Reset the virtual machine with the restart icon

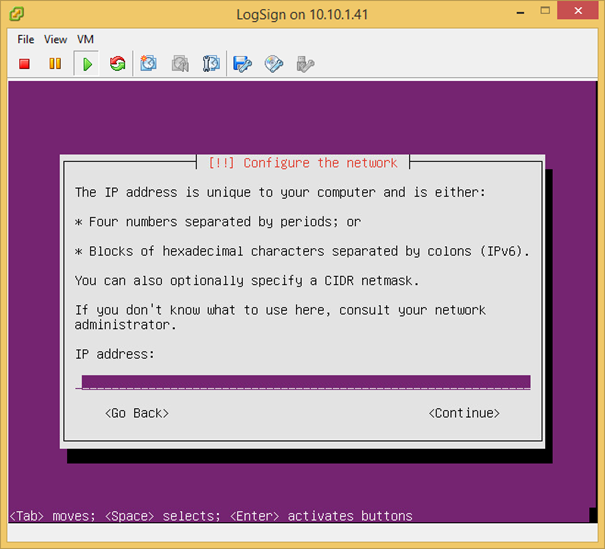pyautogui.click(x=117, y=64)
